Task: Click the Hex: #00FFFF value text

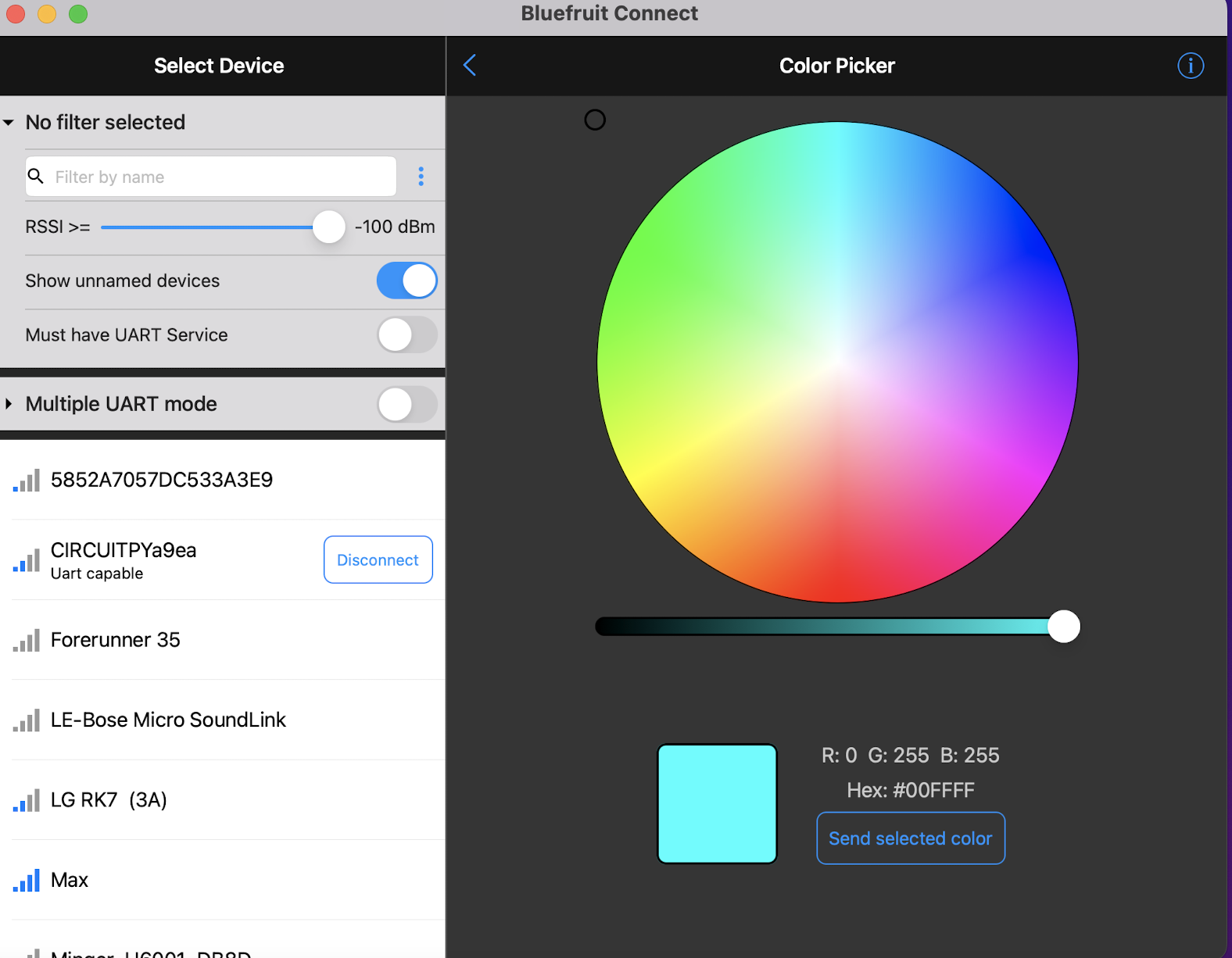Action: (911, 790)
